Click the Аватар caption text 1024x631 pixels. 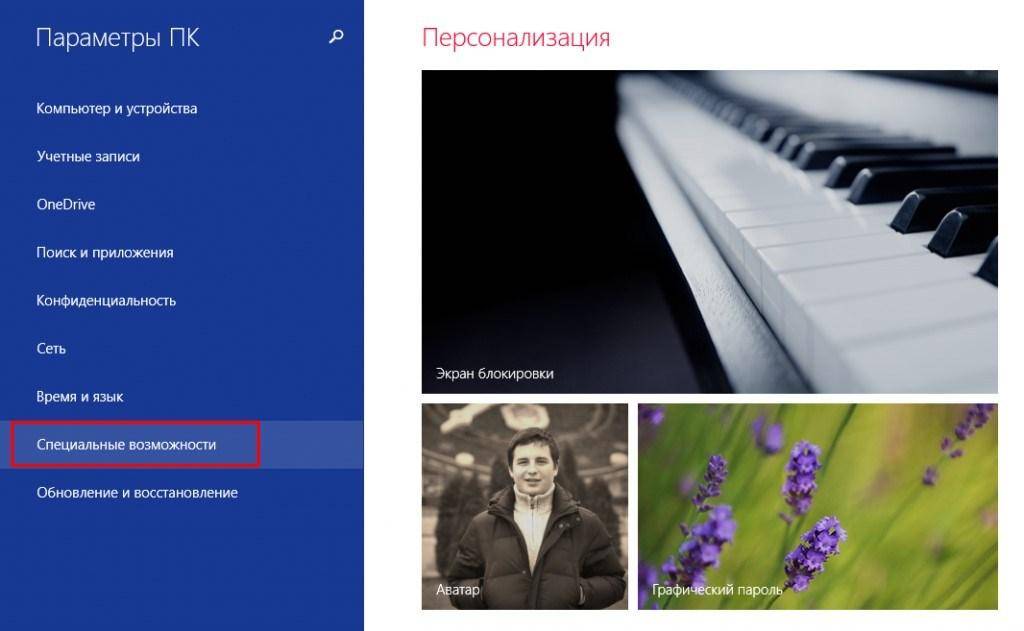[x=457, y=589]
